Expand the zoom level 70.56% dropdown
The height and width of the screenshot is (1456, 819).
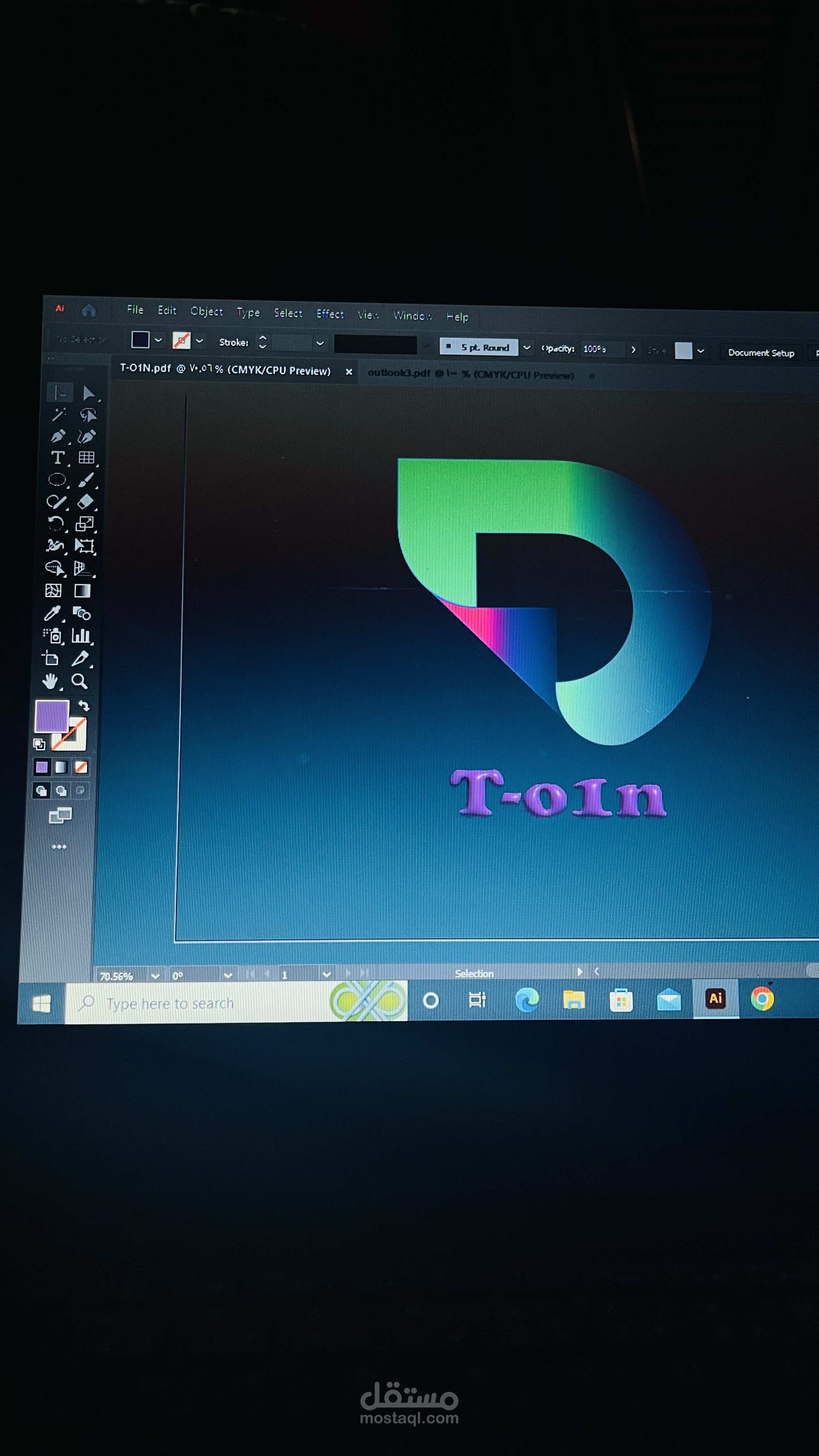tap(155, 976)
